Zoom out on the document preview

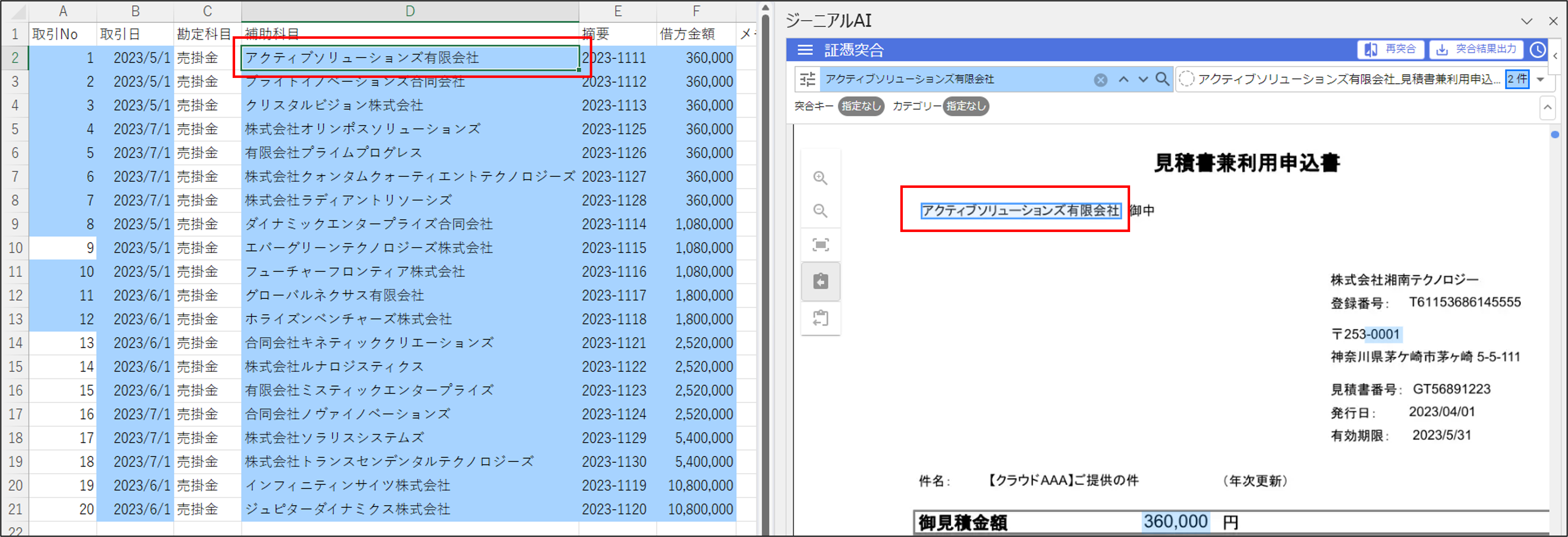pyautogui.click(x=821, y=211)
